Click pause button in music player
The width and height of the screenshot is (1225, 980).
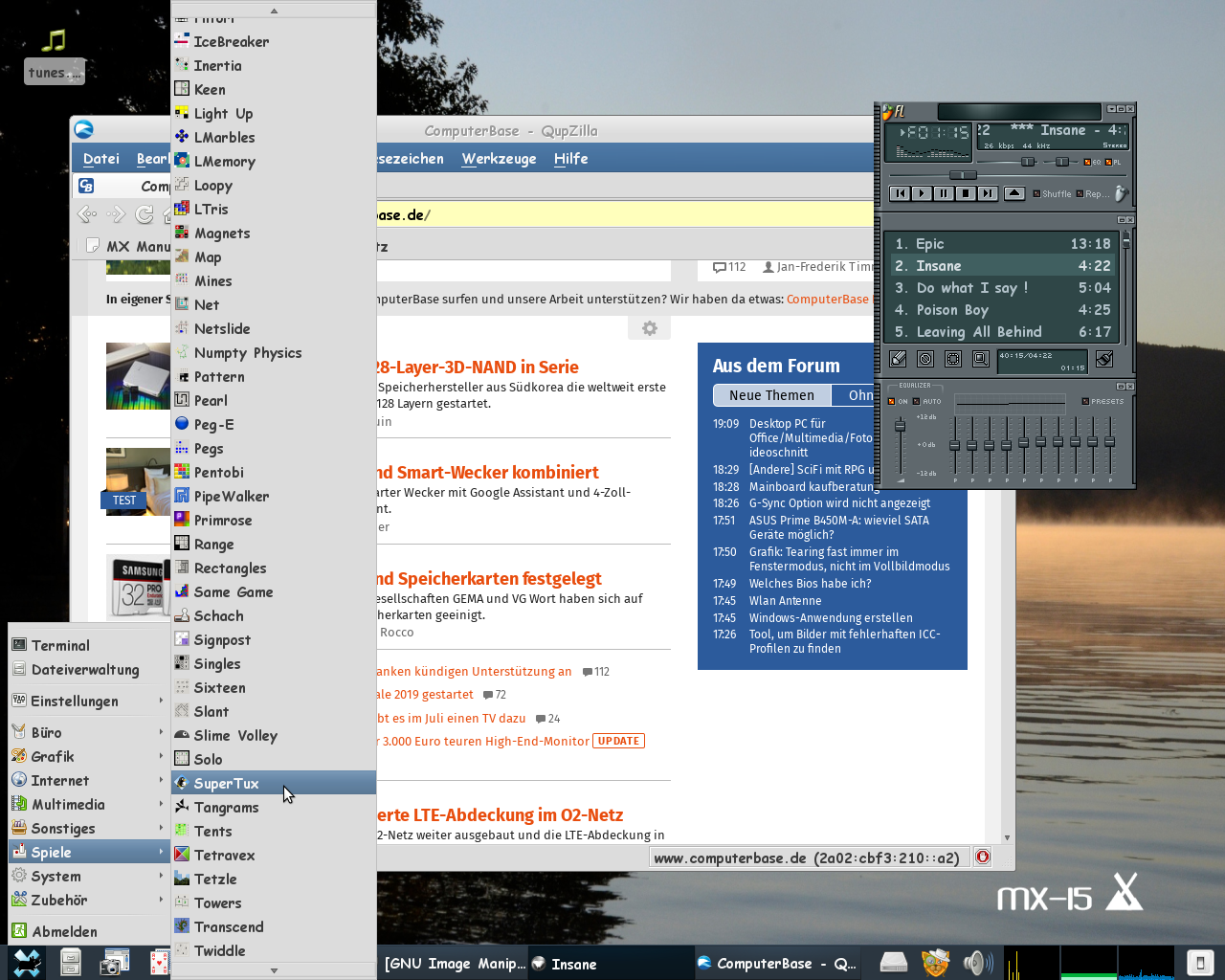(x=944, y=193)
